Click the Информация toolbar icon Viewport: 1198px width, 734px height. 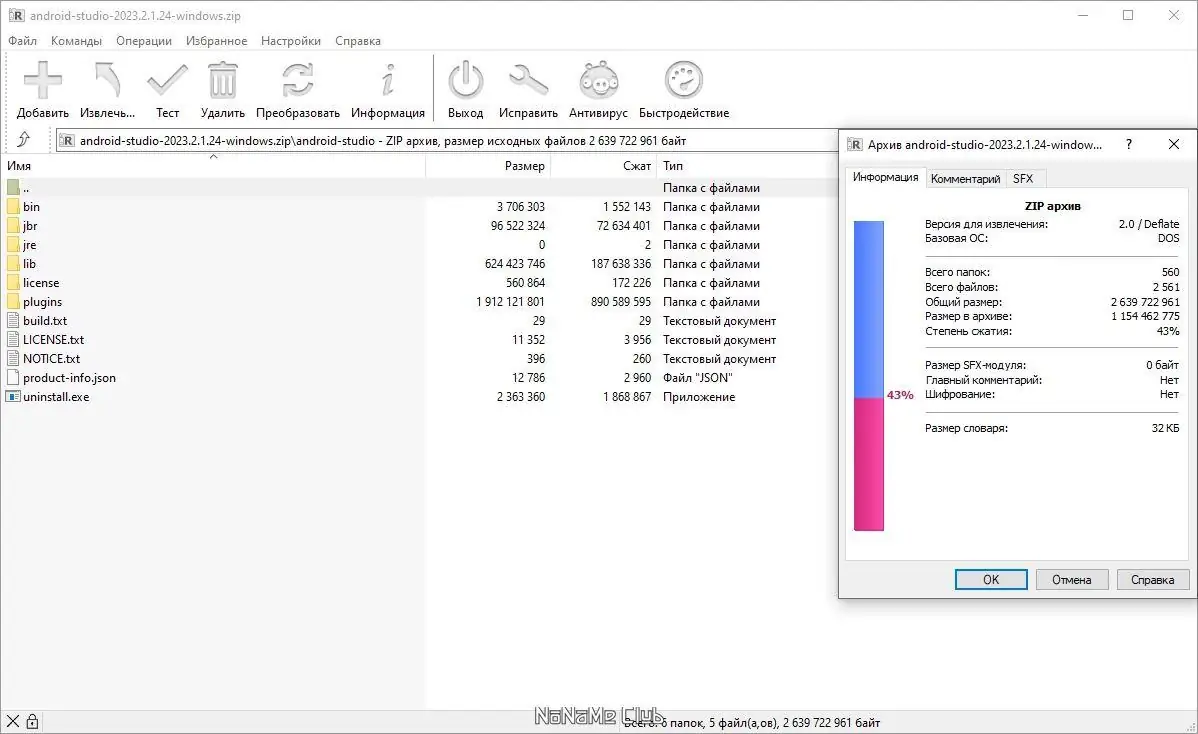[388, 80]
